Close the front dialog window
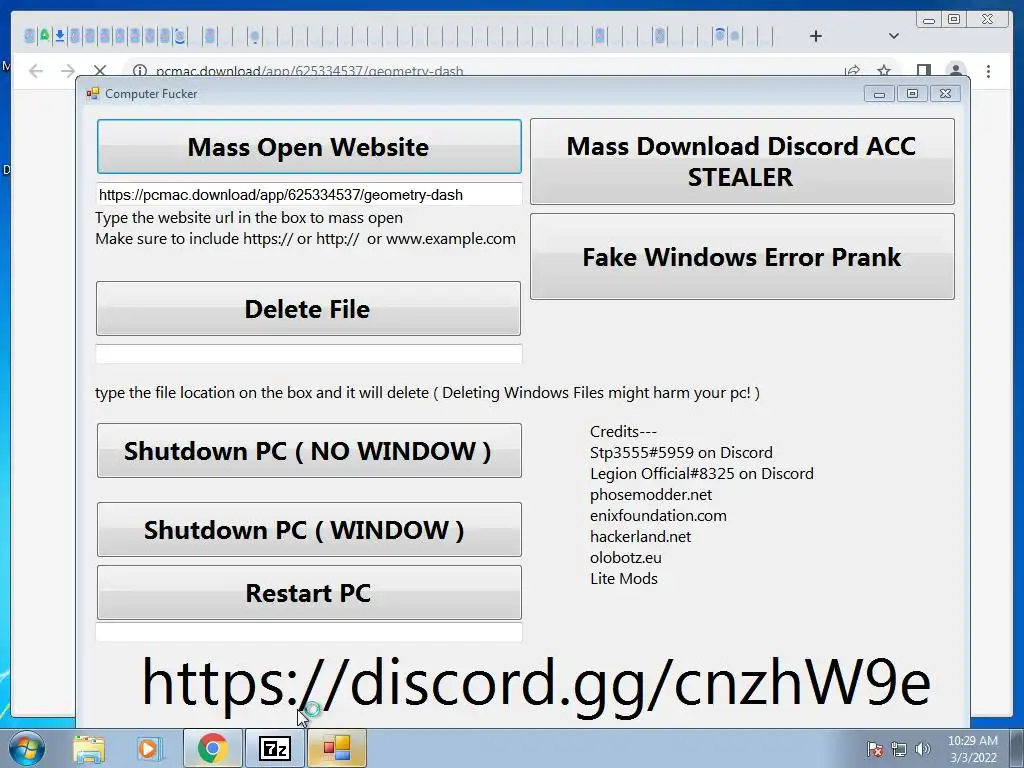 pyautogui.click(x=945, y=94)
